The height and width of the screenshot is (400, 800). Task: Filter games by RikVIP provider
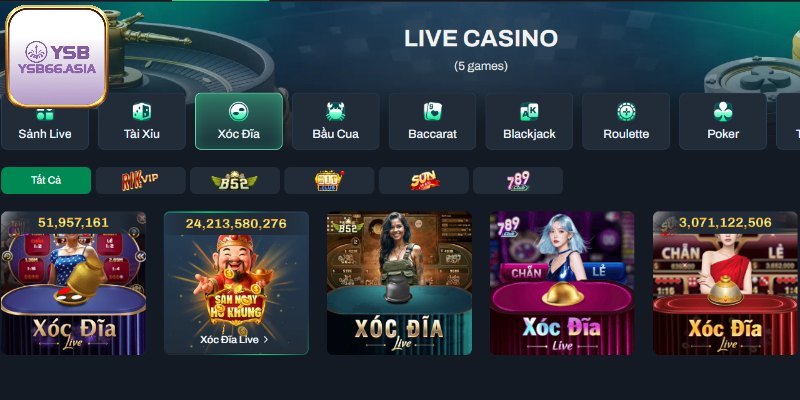(140, 181)
